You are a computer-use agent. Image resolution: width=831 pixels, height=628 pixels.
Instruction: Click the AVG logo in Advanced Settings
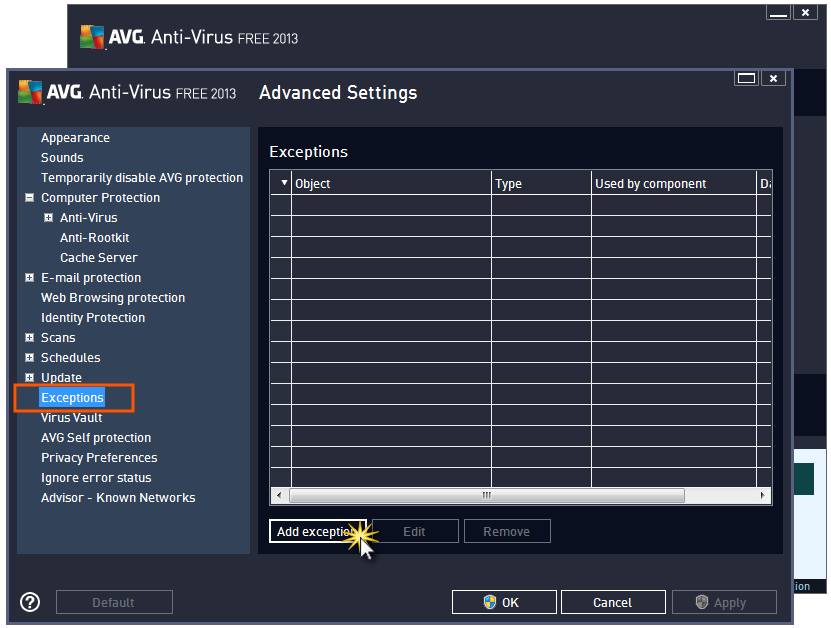(30, 92)
